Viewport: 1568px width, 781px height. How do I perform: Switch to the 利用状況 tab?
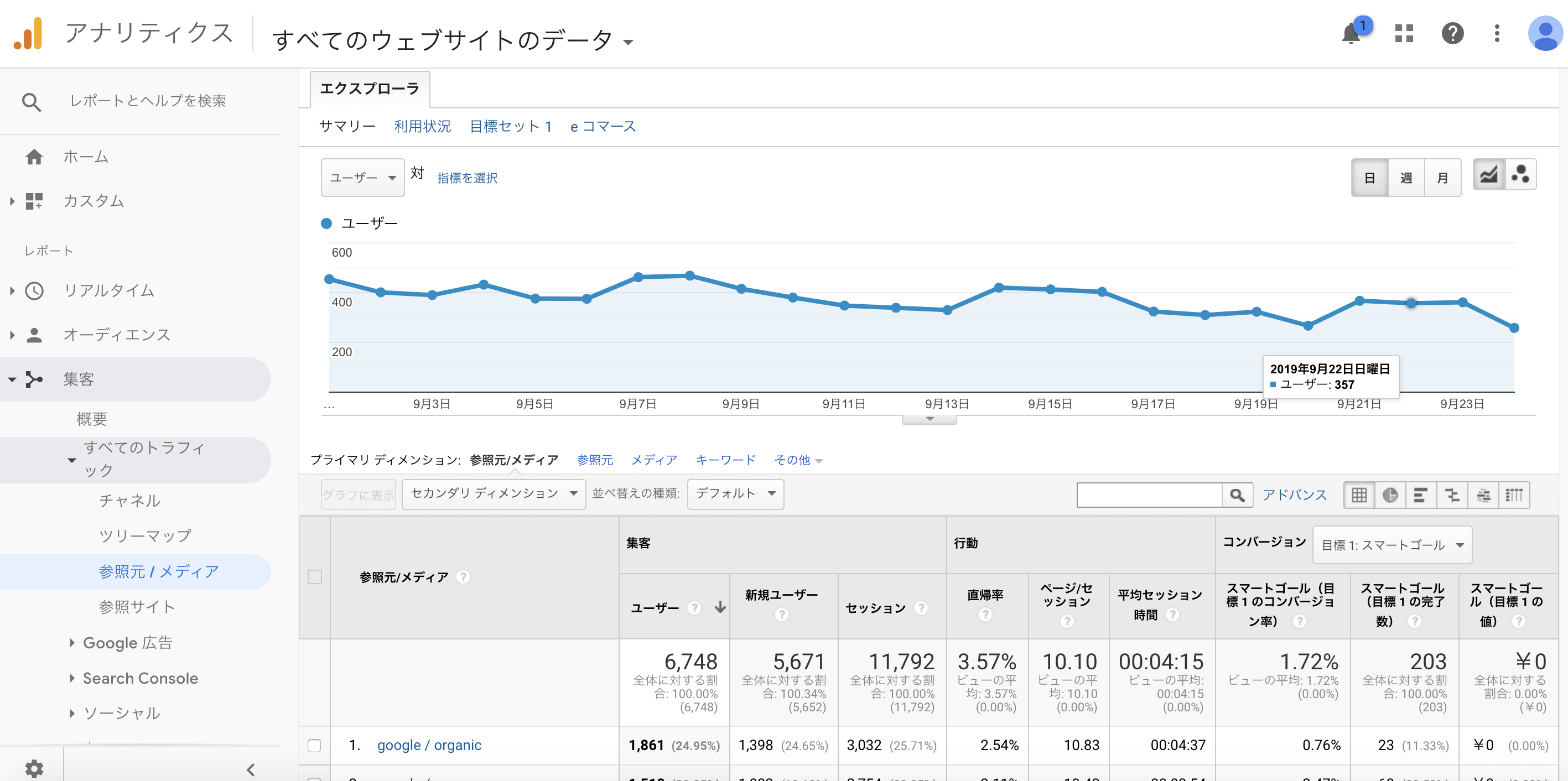tap(422, 126)
